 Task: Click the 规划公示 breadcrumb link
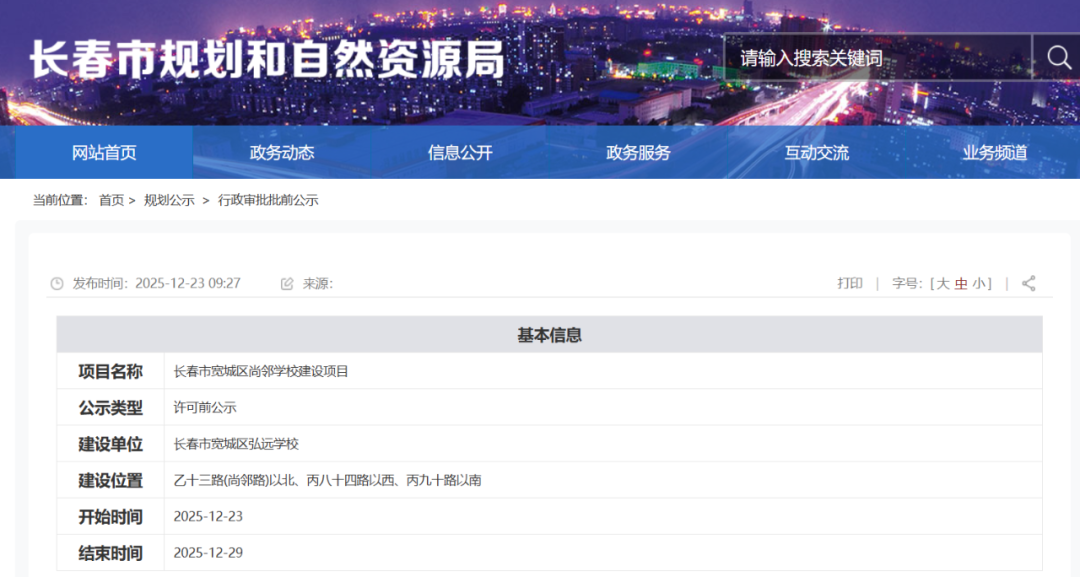coord(166,200)
